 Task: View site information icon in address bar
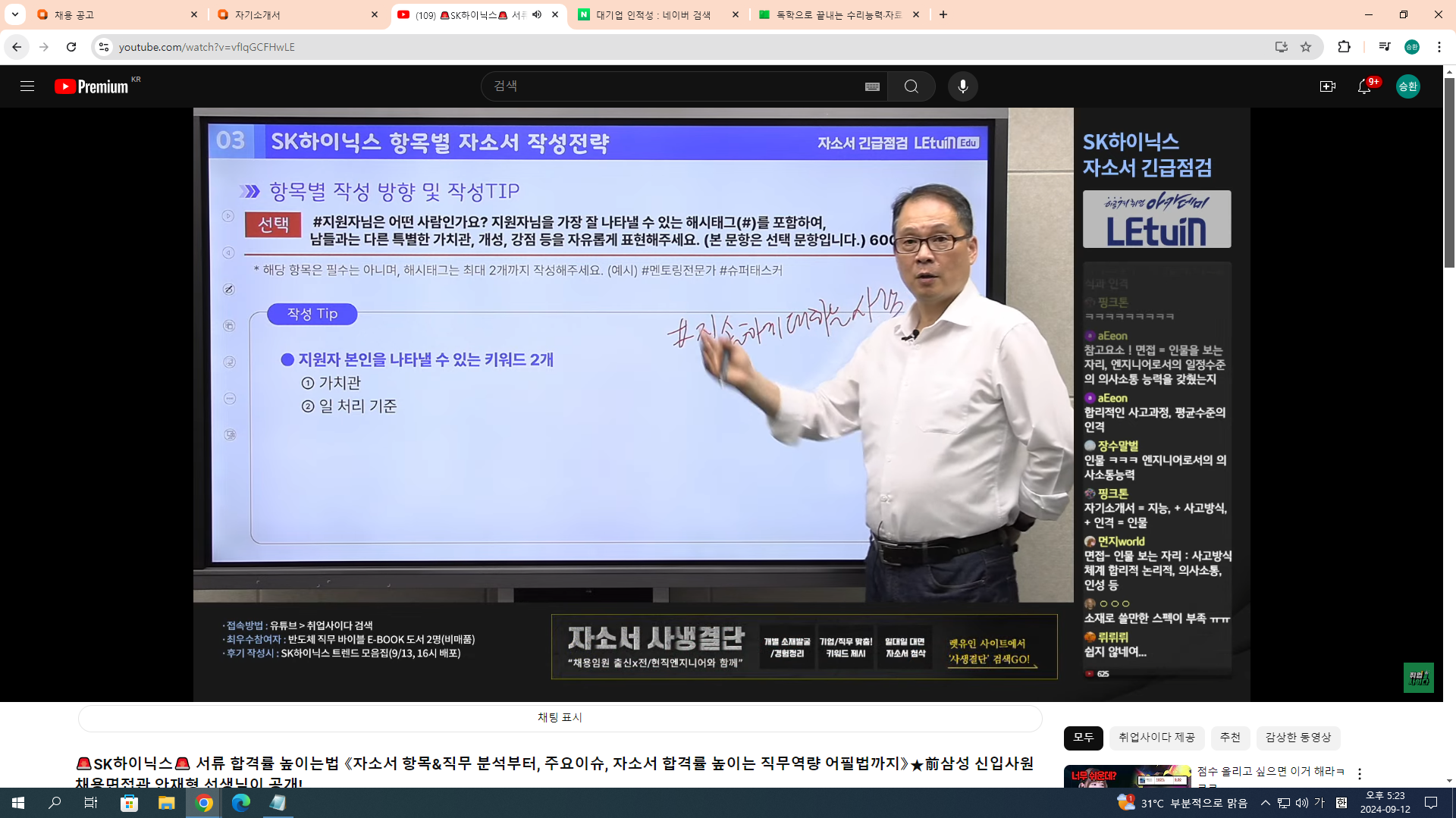[x=104, y=47]
